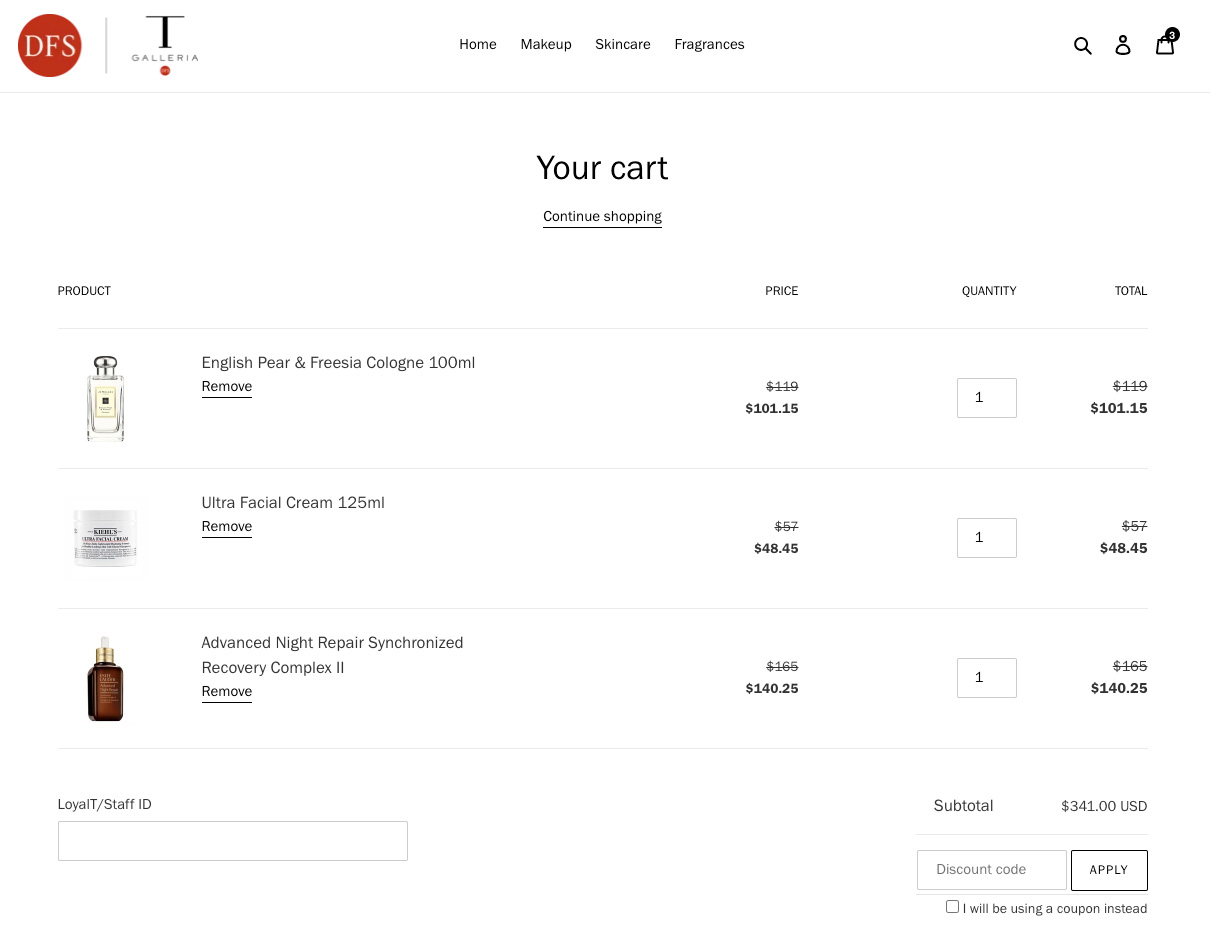Click the $341.00 USD subtotal value
The image size is (1210, 930).
click(1104, 806)
